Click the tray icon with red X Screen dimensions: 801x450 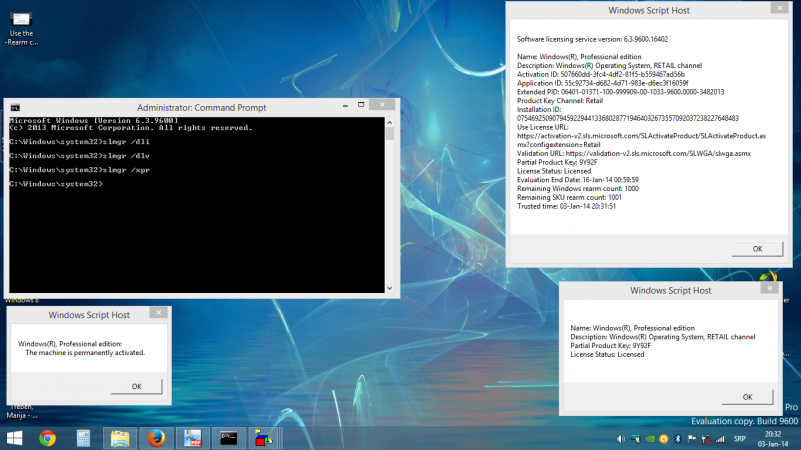coord(706,439)
